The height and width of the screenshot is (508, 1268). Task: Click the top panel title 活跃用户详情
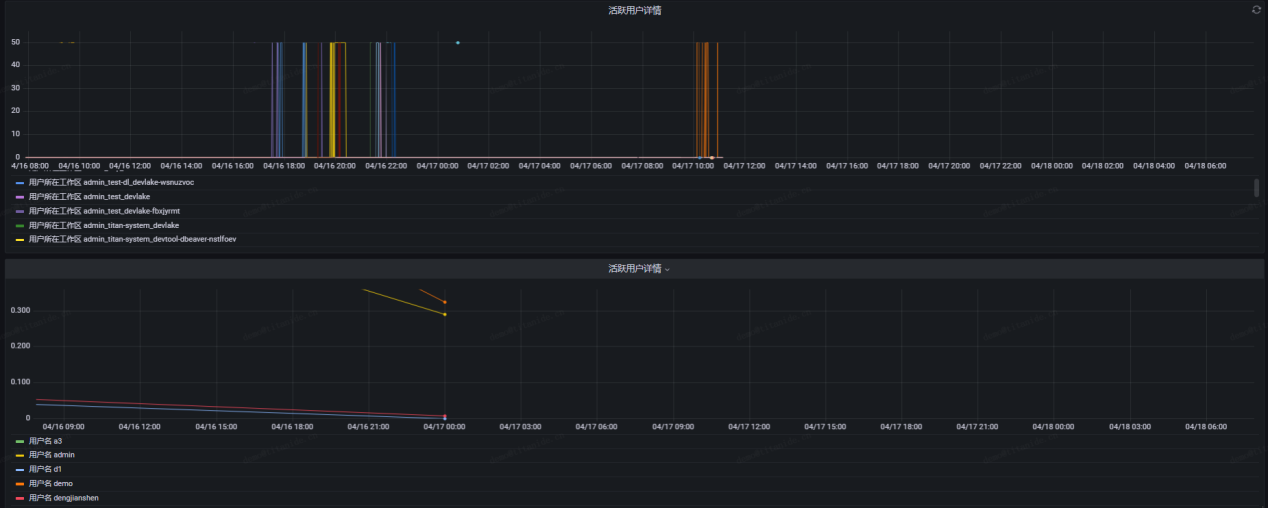coord(634,10)
